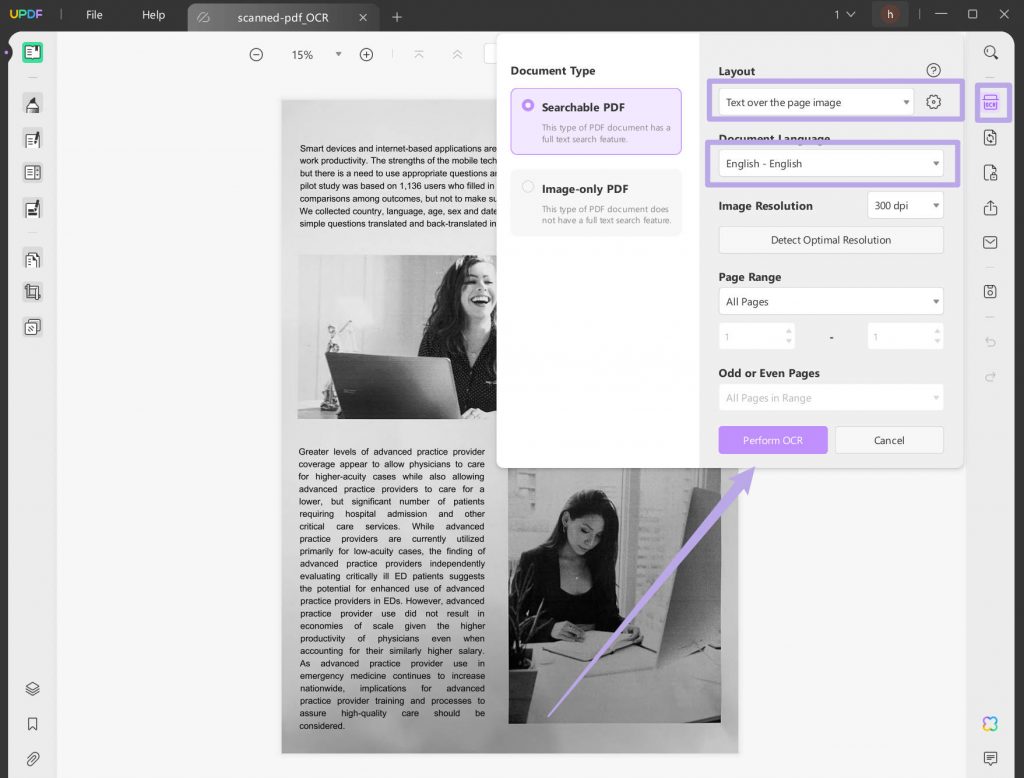Screen dimensions: 1024x778
Task: Click the bookmark icon at bottom left
Action: coord(31,724)
